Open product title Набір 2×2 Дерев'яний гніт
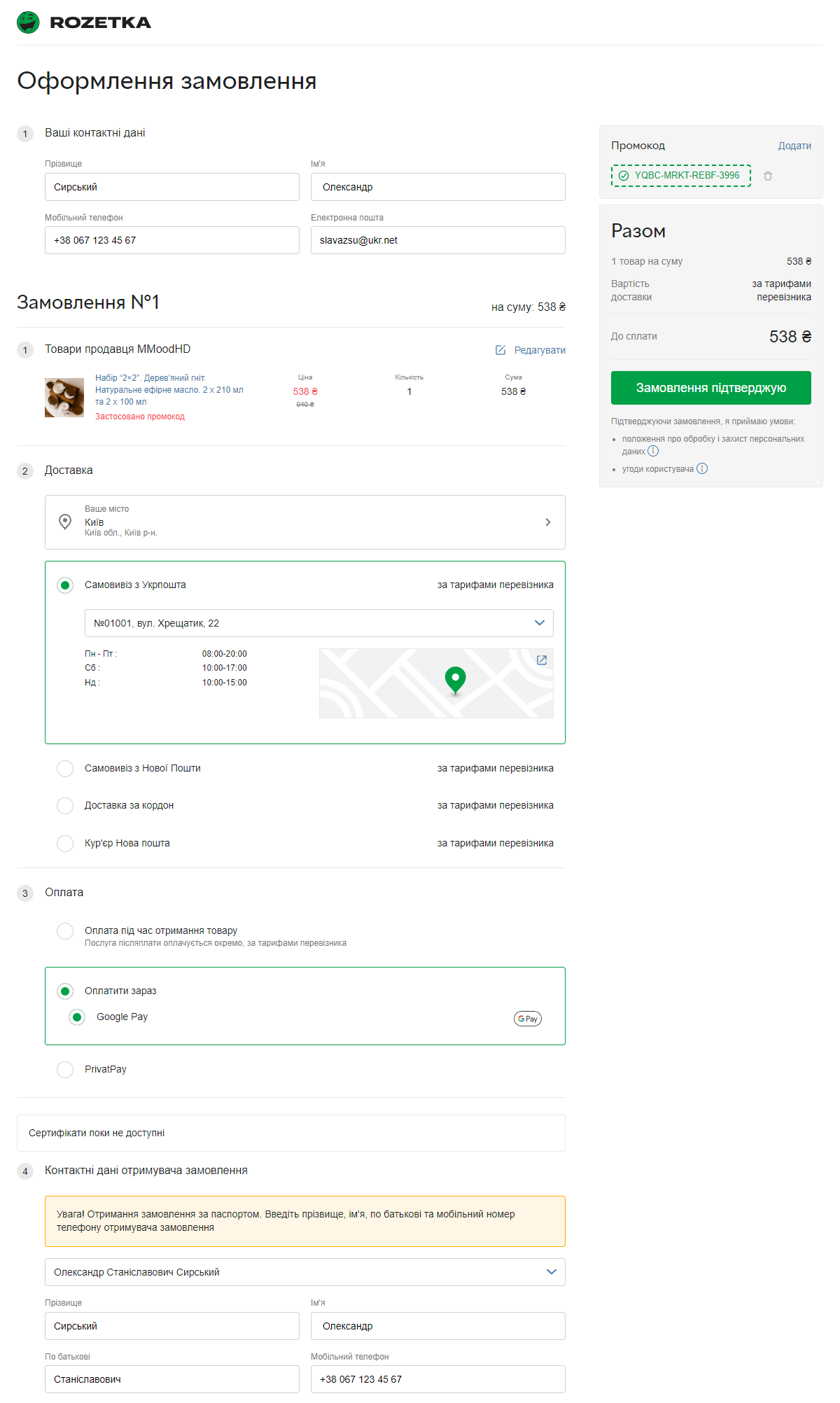The height and width of the screenshot is (1403, 840). pos(169,390)
